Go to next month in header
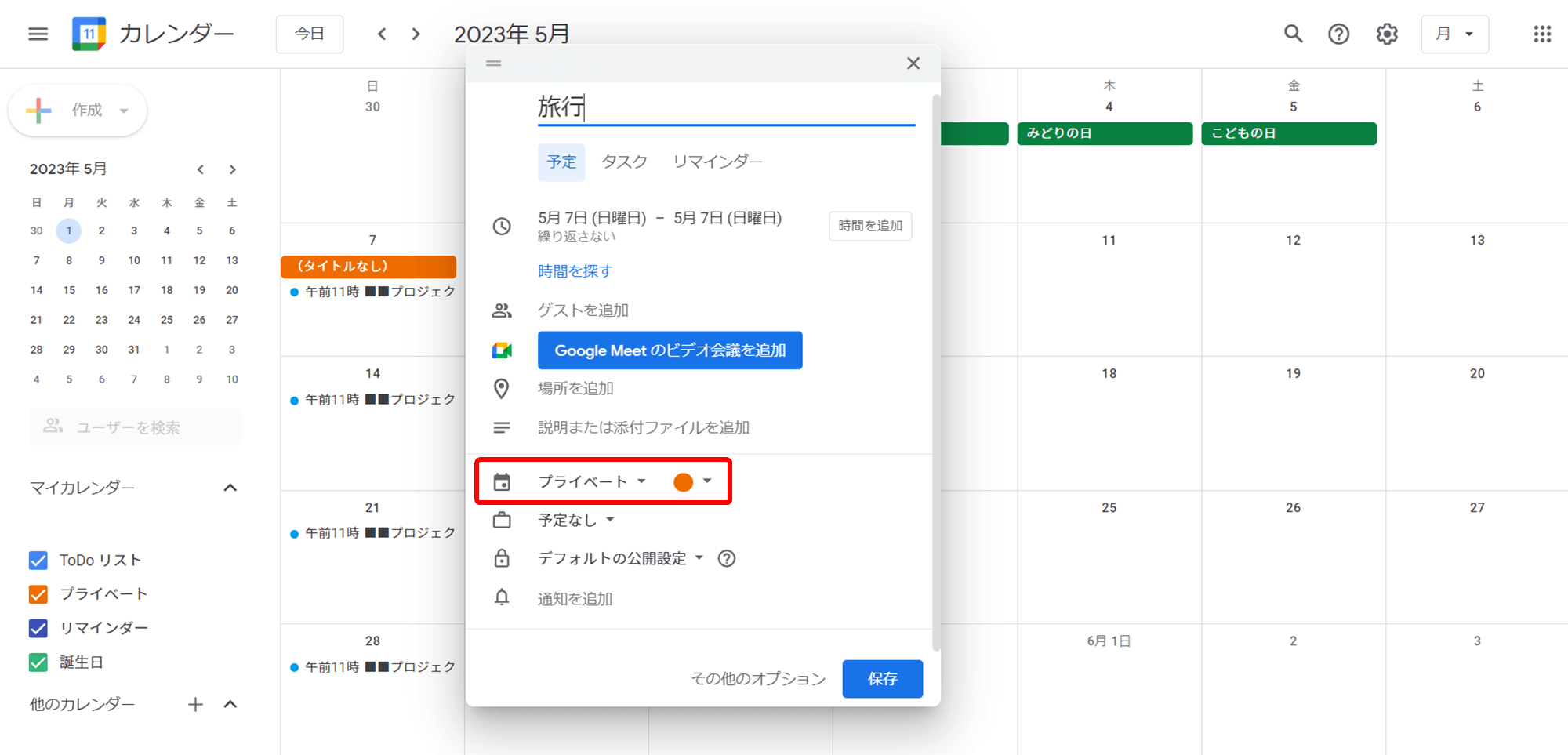Viewport: 1568px width, 755px height. point(416,34)
